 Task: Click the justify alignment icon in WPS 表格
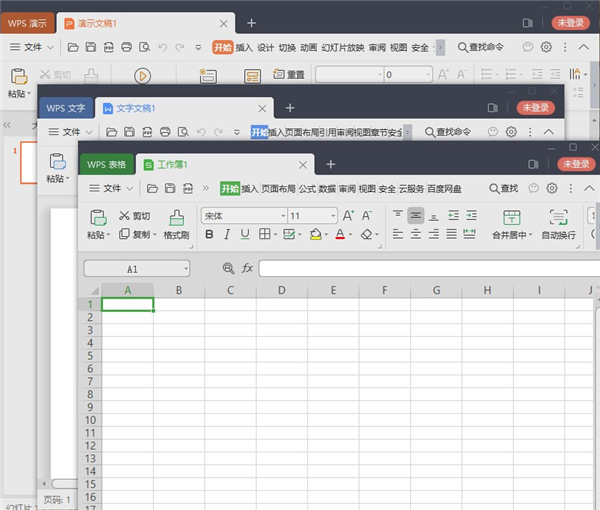[x=452, y=234]
